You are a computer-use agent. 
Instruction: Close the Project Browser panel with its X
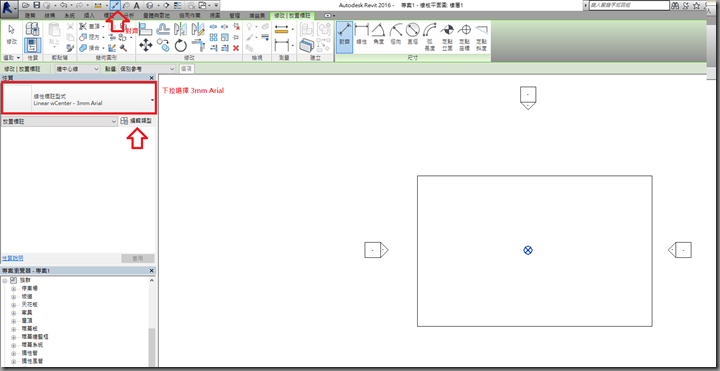click(152, 271)
